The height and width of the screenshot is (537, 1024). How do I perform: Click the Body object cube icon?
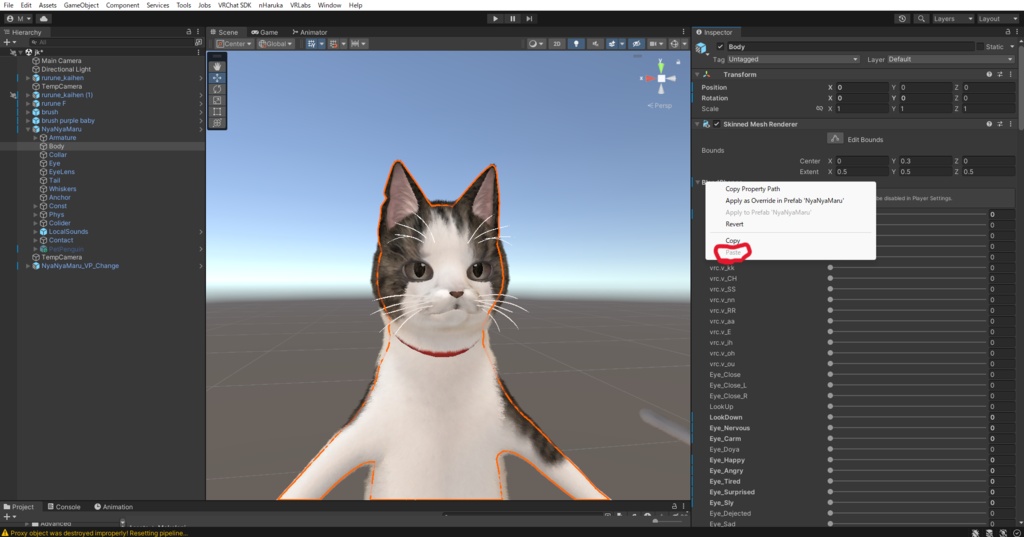click(701, 47)
